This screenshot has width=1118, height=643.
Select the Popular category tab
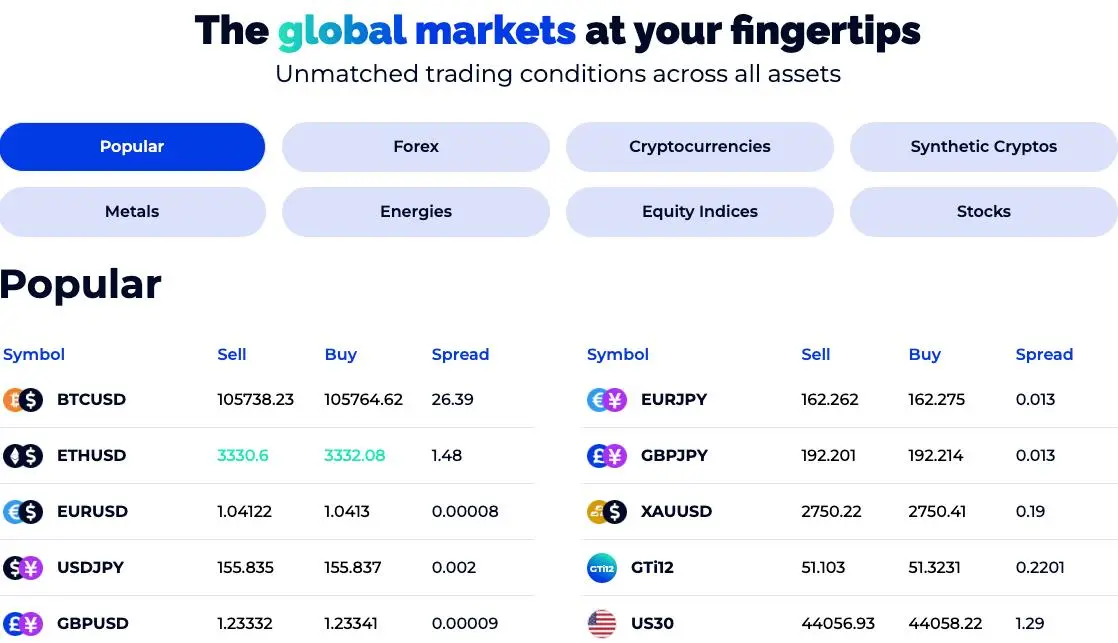[x=132, y=147]
